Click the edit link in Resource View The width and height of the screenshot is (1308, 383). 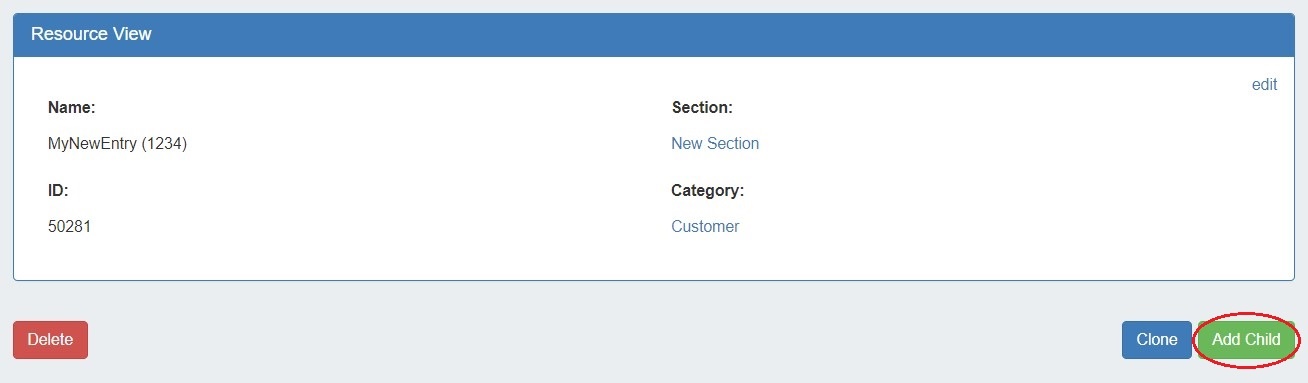(x=1264, y=85)
